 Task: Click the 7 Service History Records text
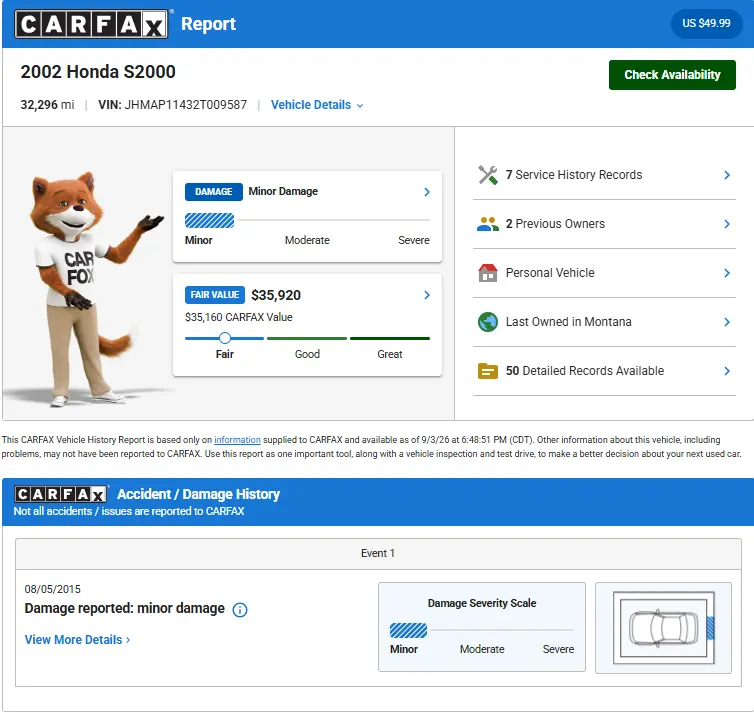(x=574, y=175)
